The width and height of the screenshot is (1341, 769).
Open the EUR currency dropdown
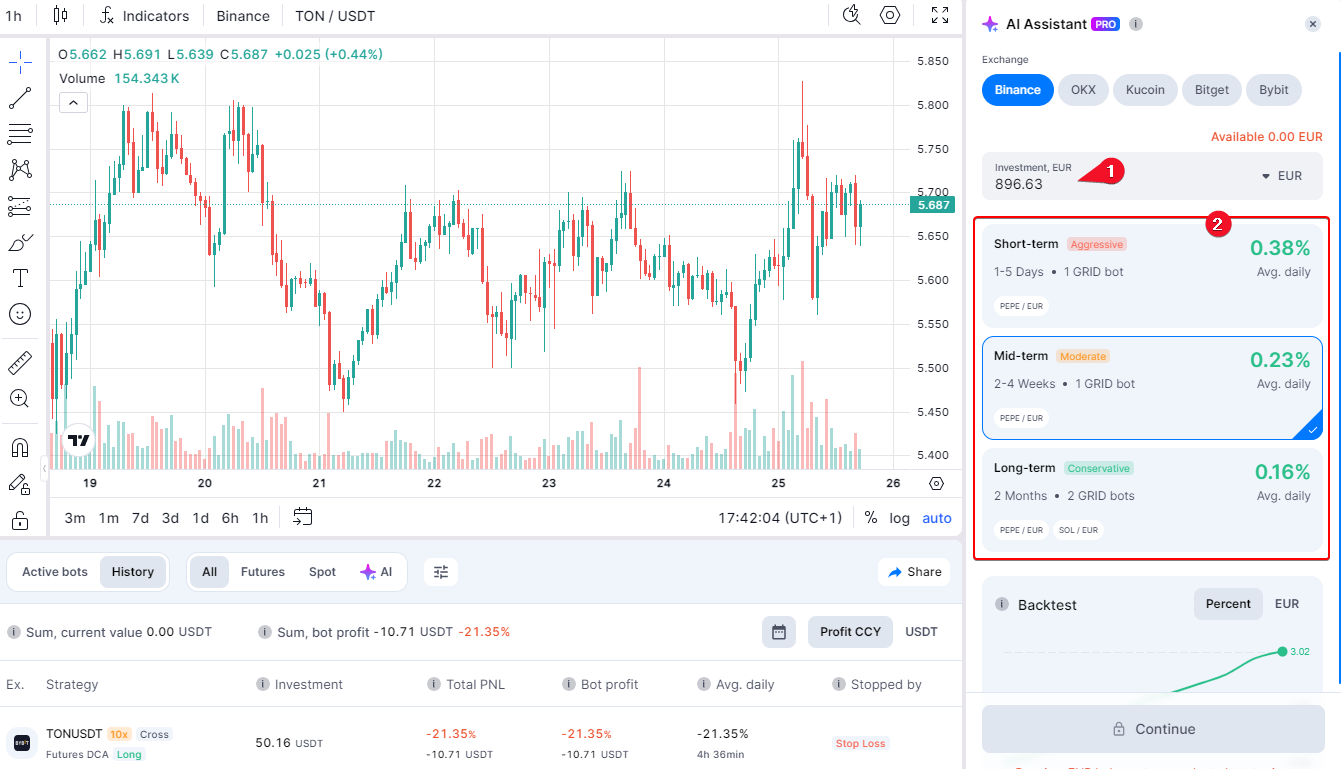point(1280,176)
